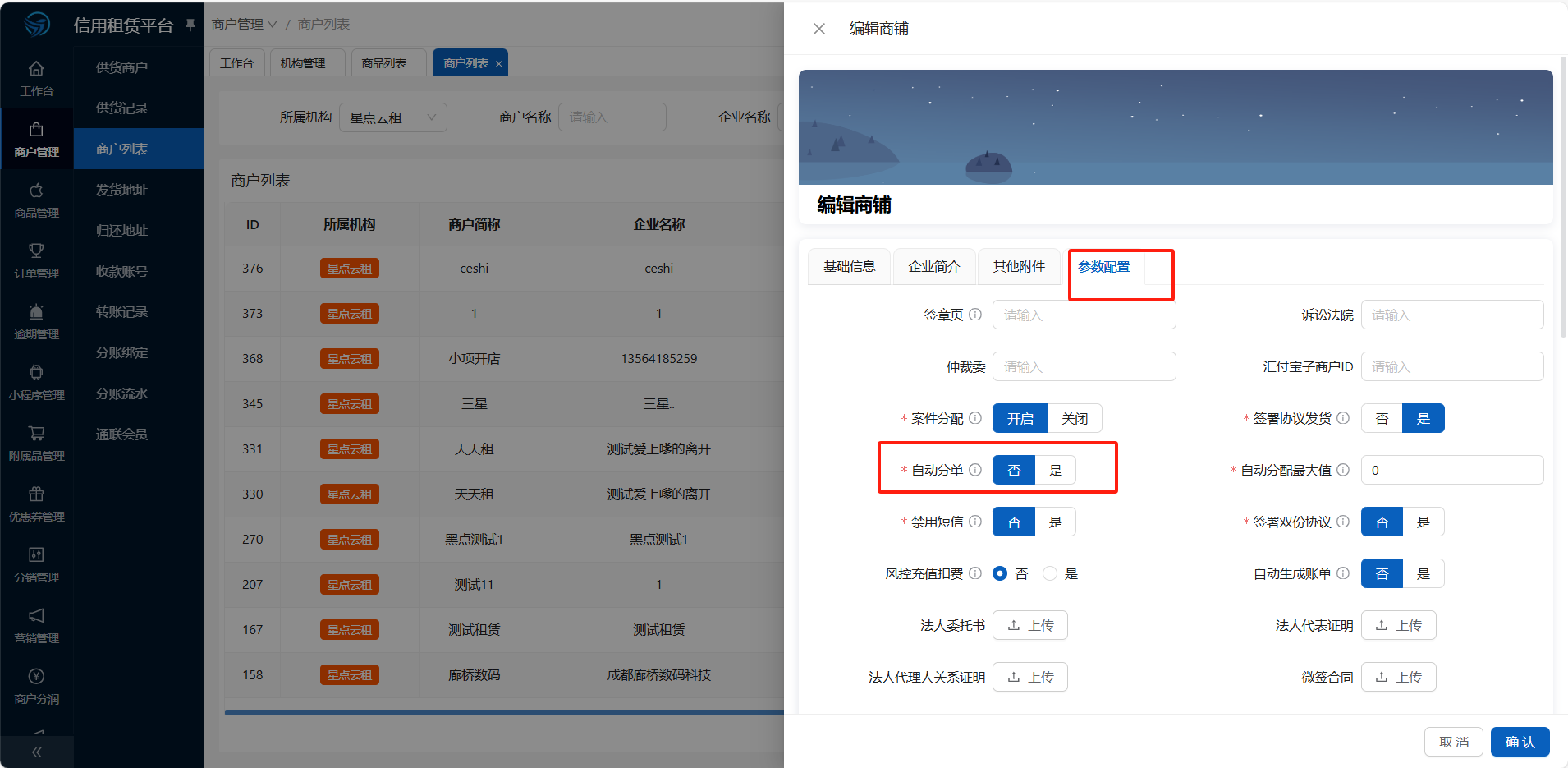Viewport: 1568px width, 768px height.
Task: Click info icon next to 禁用短信
Action: (x=975, y=522)
